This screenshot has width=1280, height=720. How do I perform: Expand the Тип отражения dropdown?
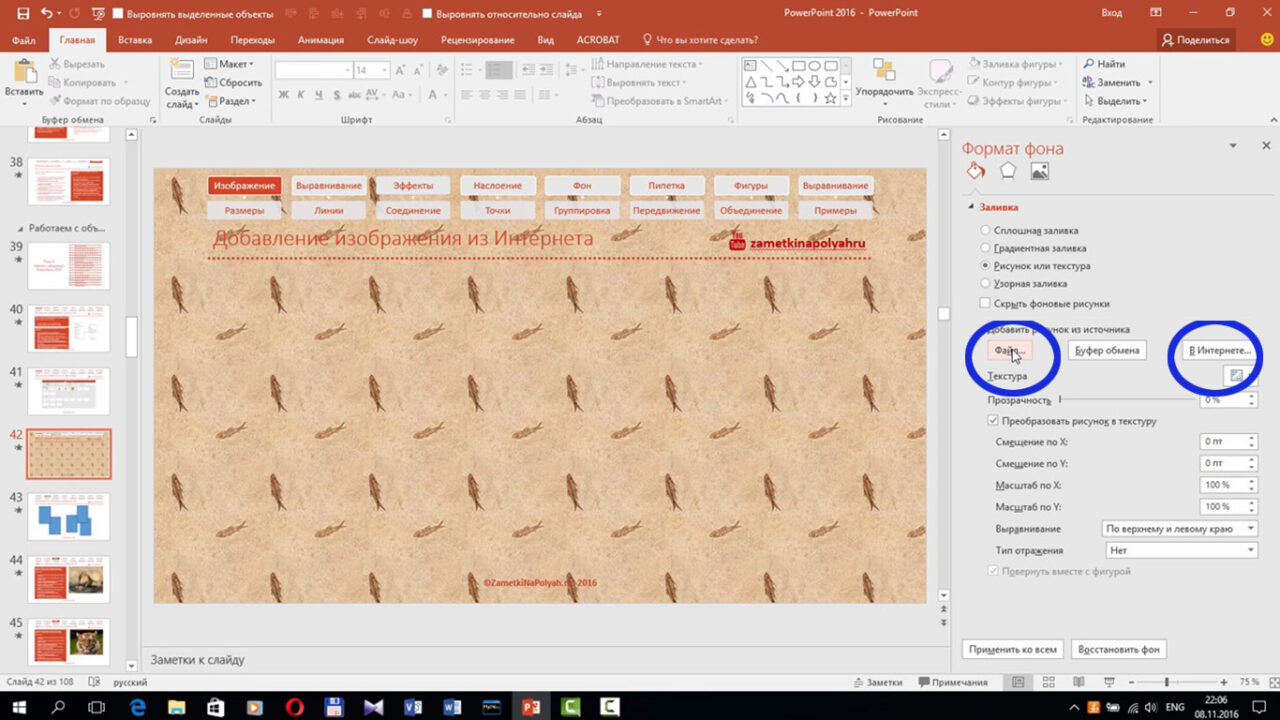(1180, 550)
